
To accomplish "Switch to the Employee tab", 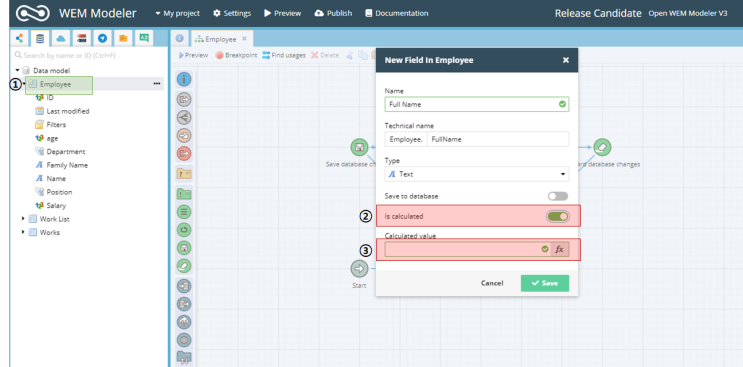I will [x=221, y=39].
